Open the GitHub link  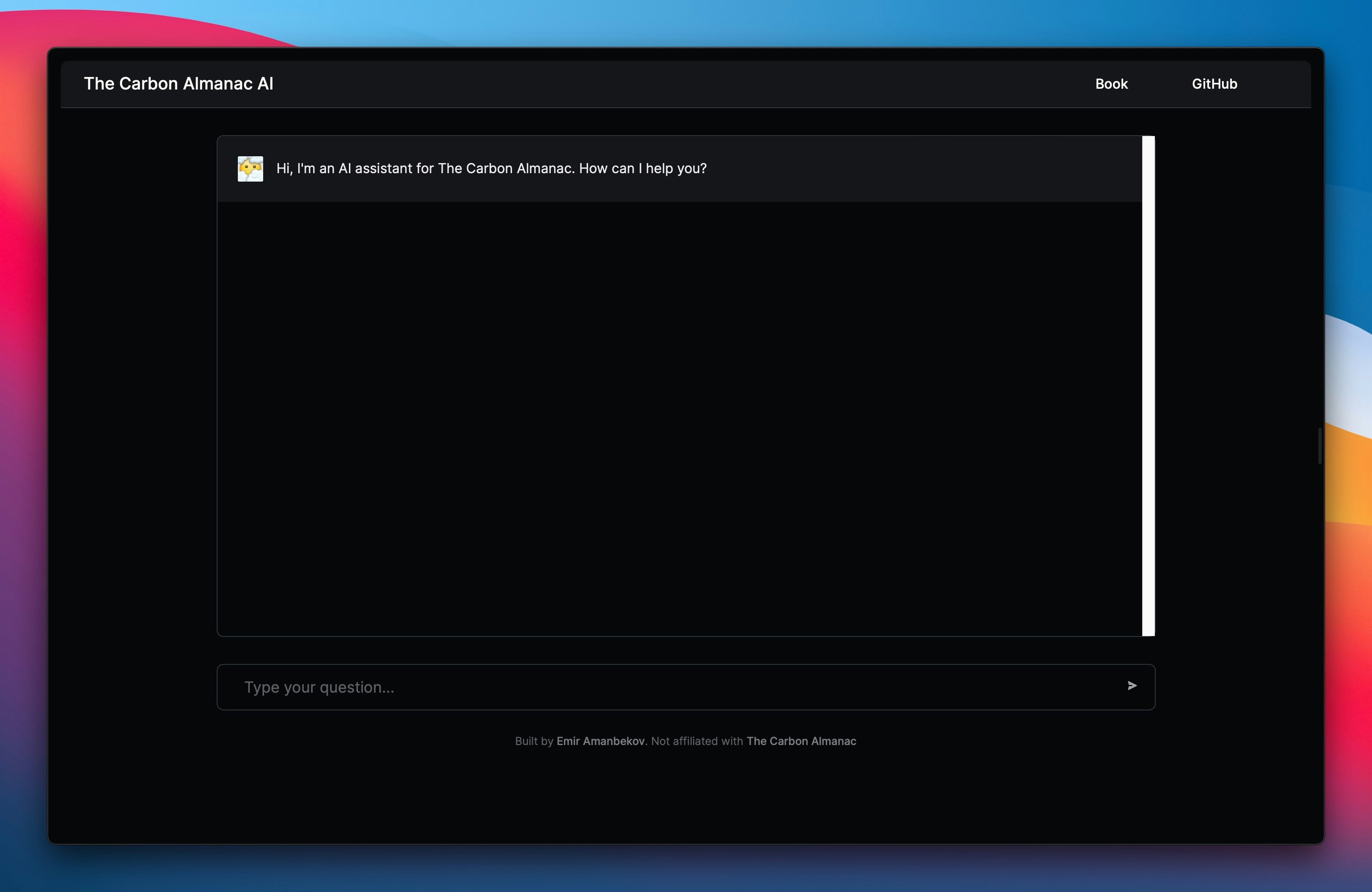click(1214, 84)
